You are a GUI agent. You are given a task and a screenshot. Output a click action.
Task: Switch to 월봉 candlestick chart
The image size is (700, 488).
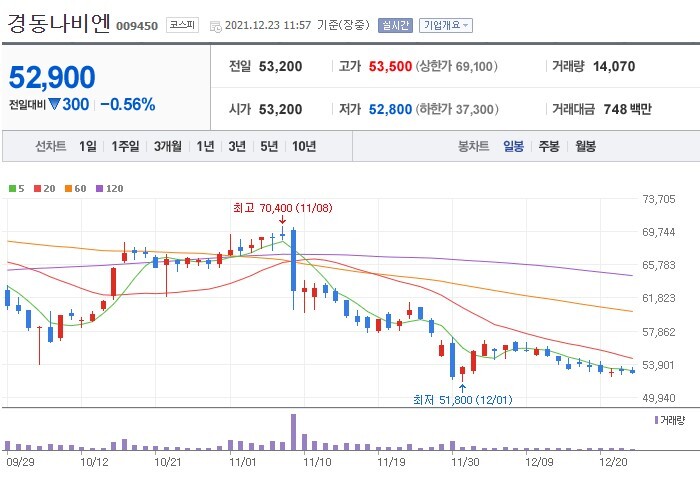[585, 146]
